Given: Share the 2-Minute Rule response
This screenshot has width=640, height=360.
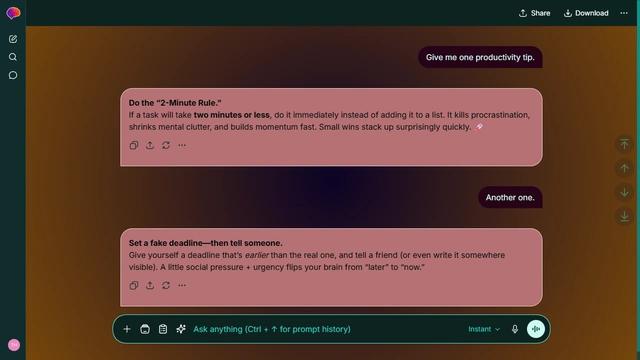Looking at the screenshot, I should [150, 145].
